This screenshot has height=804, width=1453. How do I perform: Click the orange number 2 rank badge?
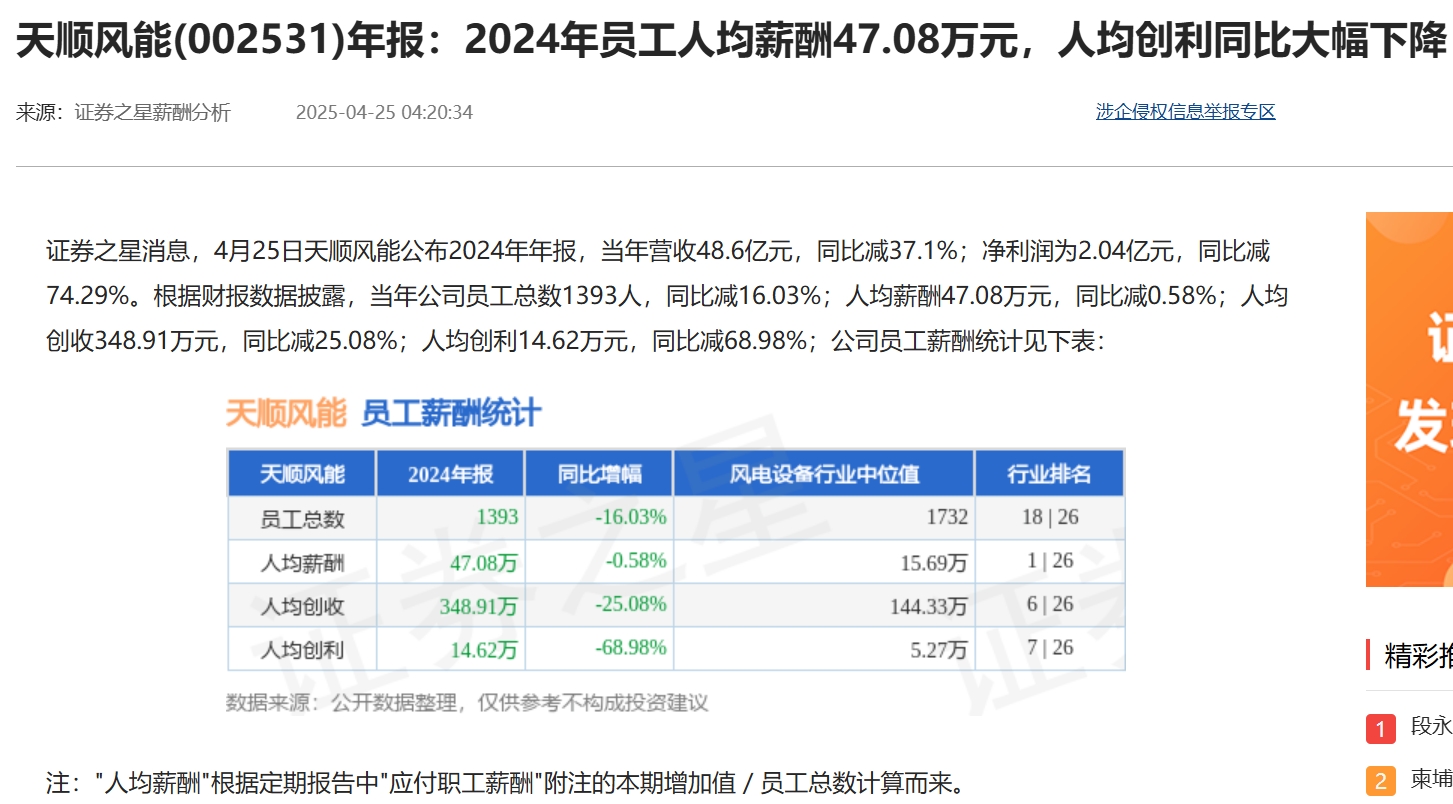coord(1381,782)
